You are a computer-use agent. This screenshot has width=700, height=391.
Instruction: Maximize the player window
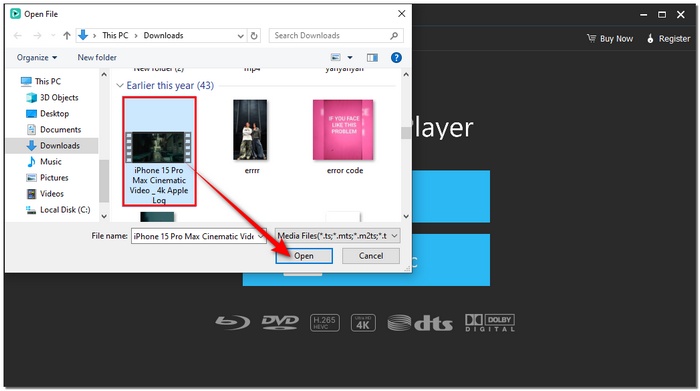tap(662, 15)
